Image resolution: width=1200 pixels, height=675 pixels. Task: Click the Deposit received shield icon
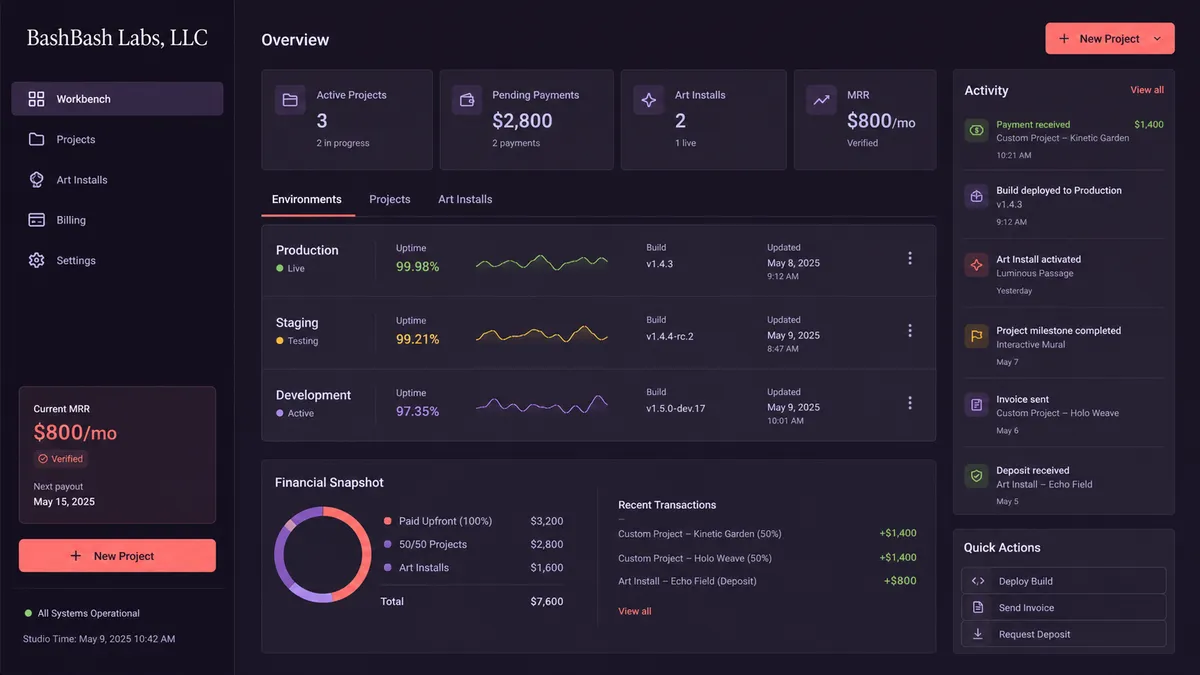pos(976,476)
